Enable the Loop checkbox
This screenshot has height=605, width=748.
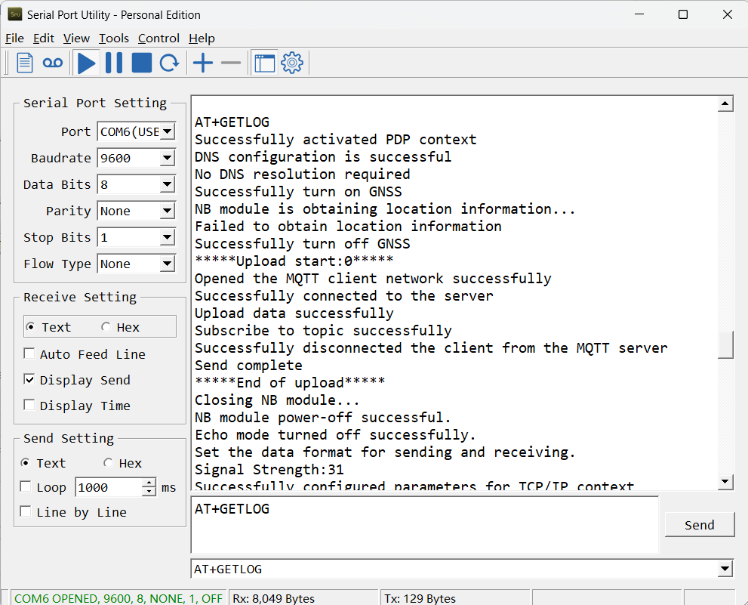click(25, 487)
